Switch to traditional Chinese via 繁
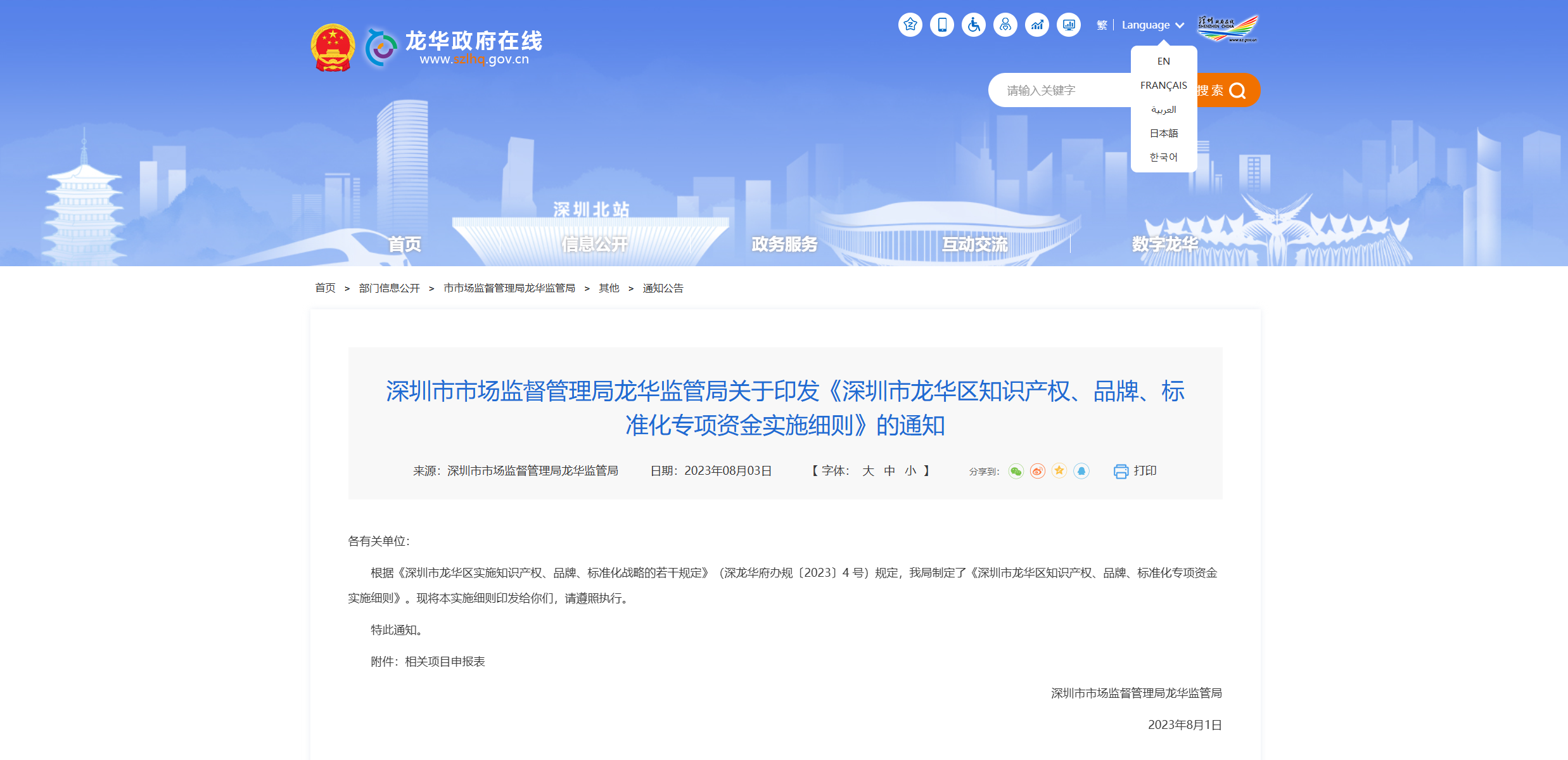Screen dimensions: 1568x760 (x=1102, y=25)
